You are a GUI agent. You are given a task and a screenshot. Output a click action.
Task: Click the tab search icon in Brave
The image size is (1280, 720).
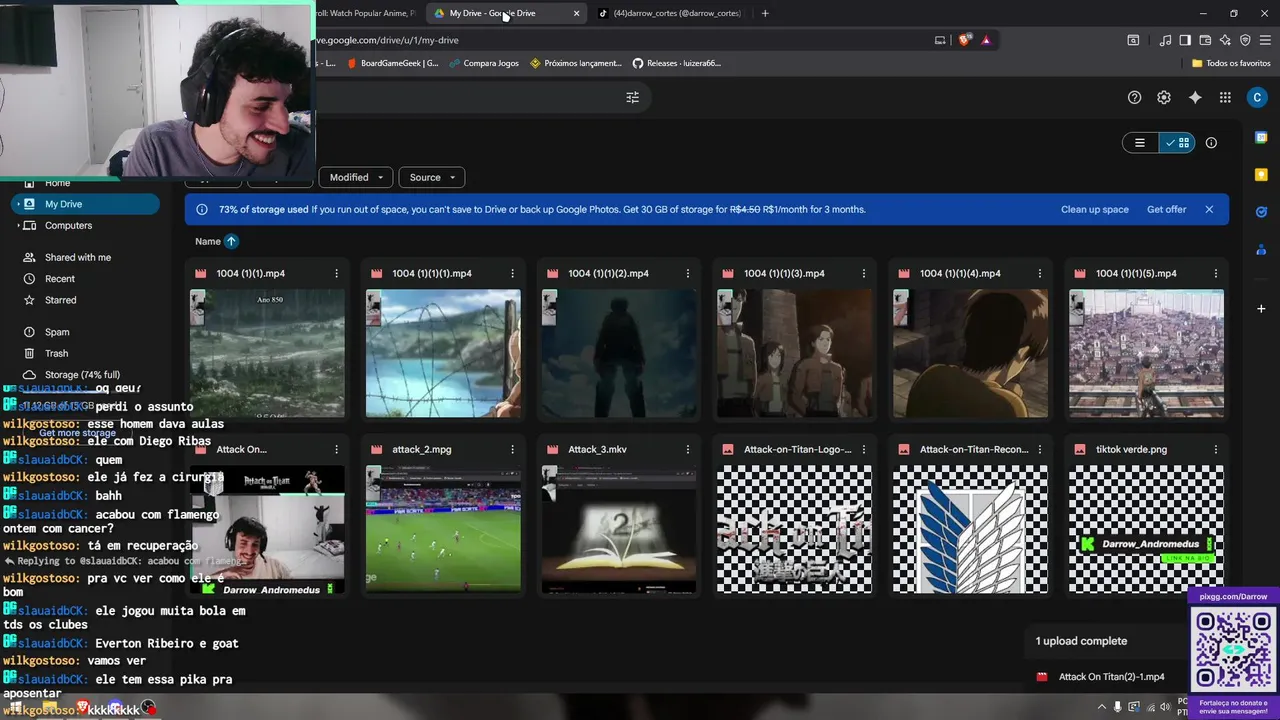point(1133,40)
